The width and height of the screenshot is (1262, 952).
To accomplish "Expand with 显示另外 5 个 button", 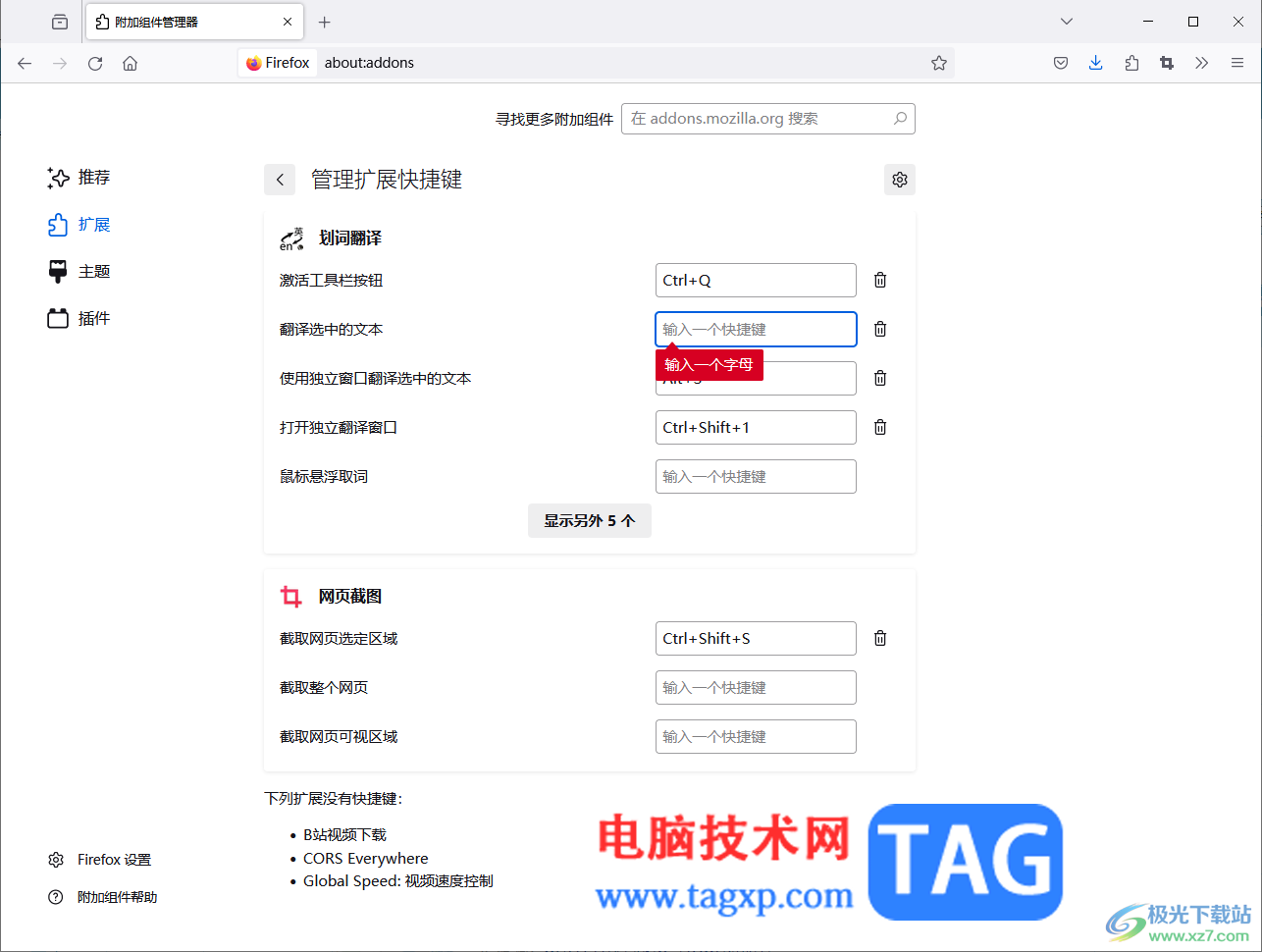I will [x=590, y=521].
